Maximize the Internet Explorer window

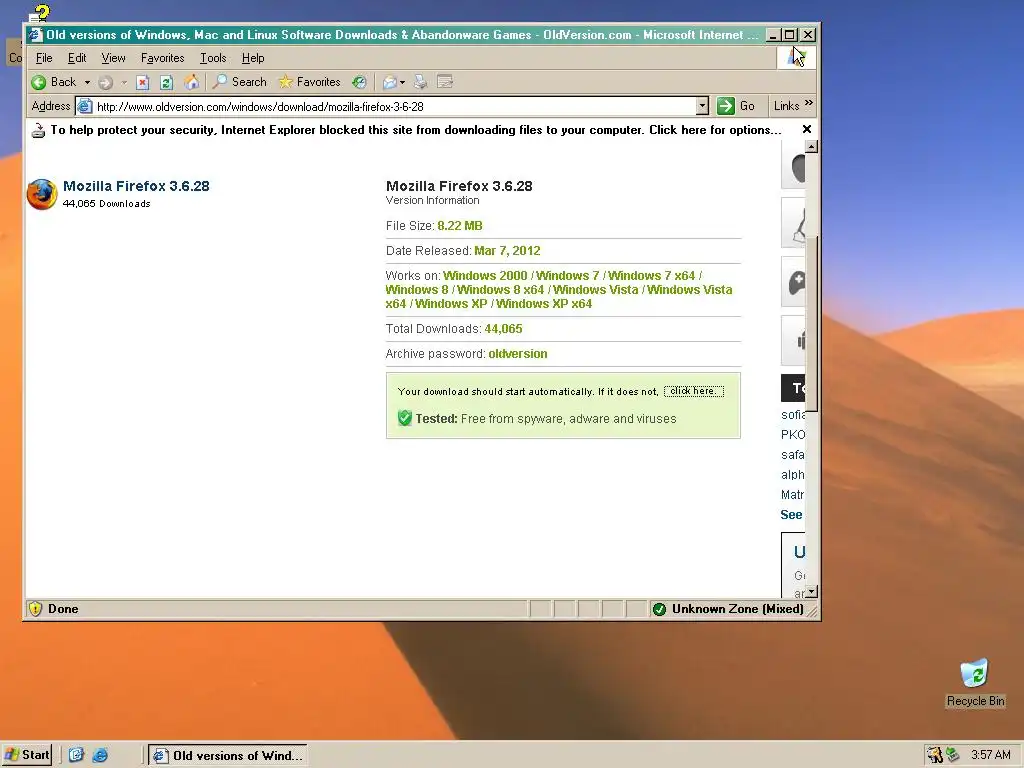[x=790, y=35]
